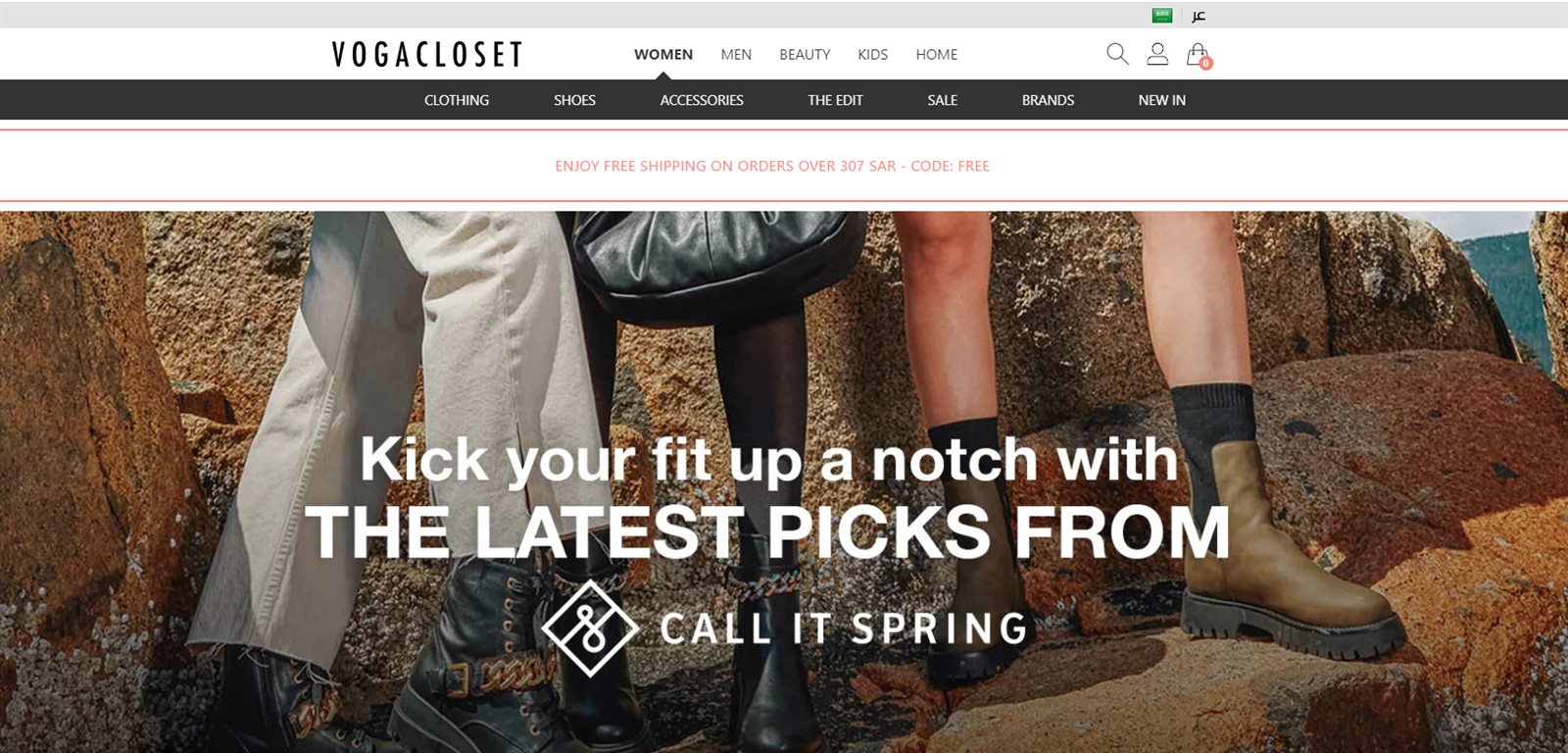The image size is (1568, 753).
Task: Click the VogaCloset logo
Action: pos(426,54)
